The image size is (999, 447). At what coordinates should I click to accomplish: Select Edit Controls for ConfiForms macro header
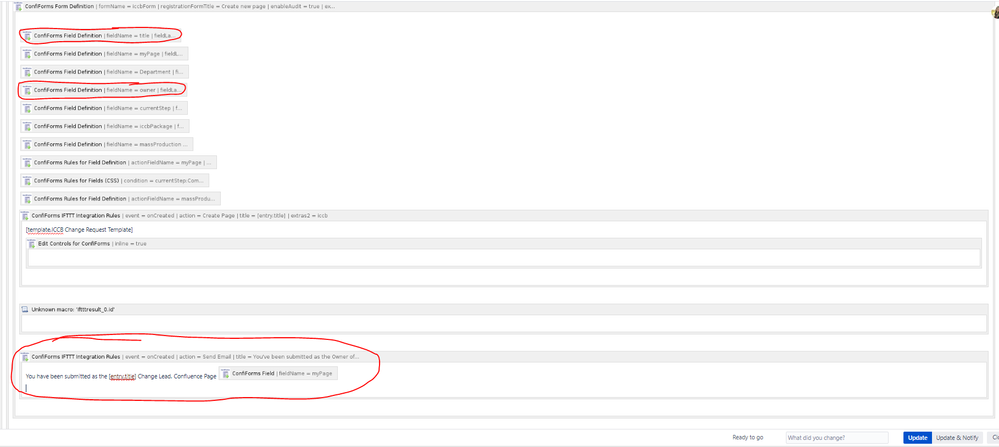click(x=504, y=243)
